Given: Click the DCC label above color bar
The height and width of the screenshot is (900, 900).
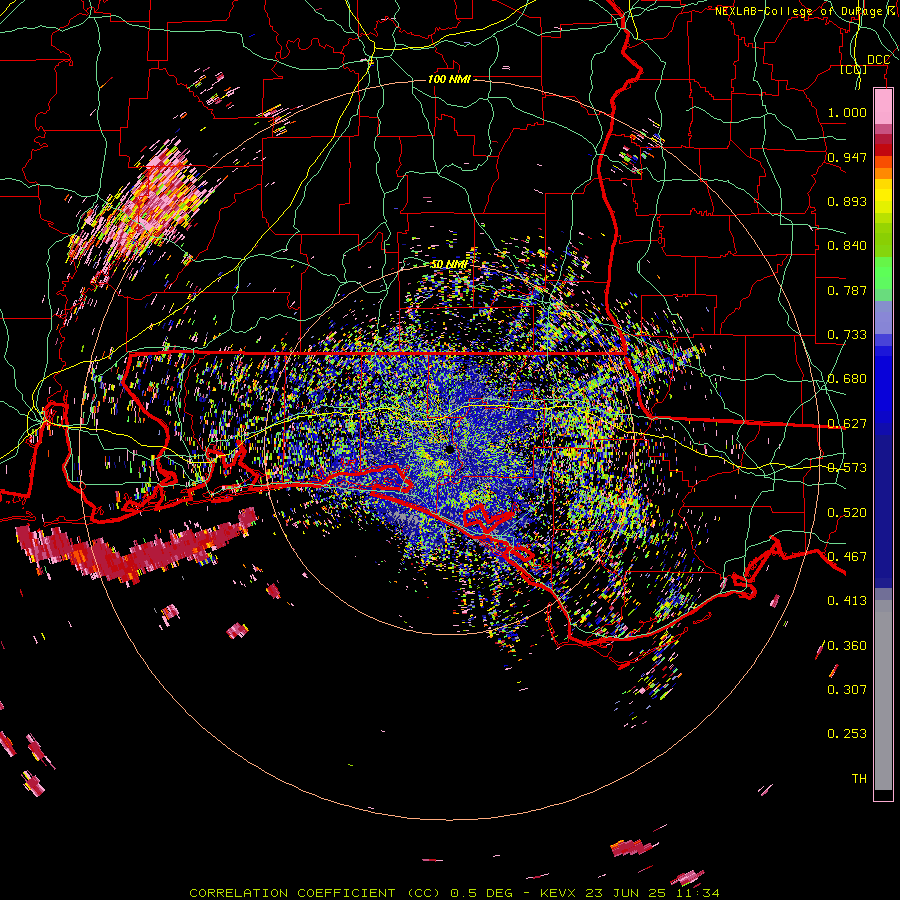Looking at the screenshot, I should pos(878,60).
